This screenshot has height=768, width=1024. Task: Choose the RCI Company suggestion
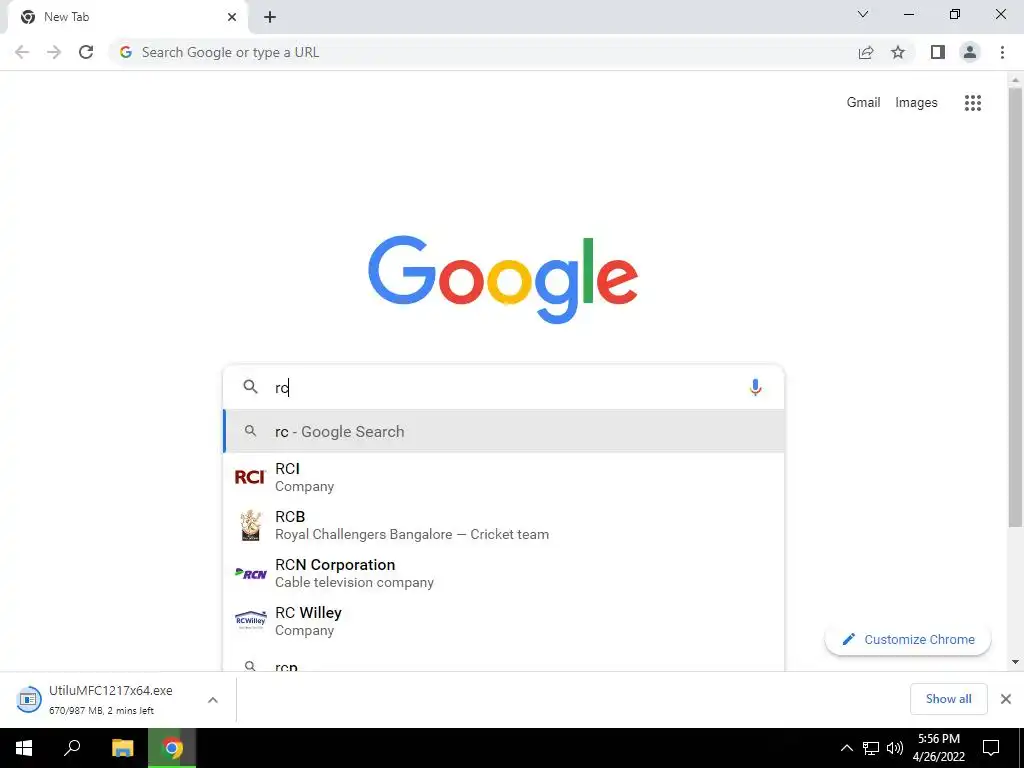coord(504,477)
